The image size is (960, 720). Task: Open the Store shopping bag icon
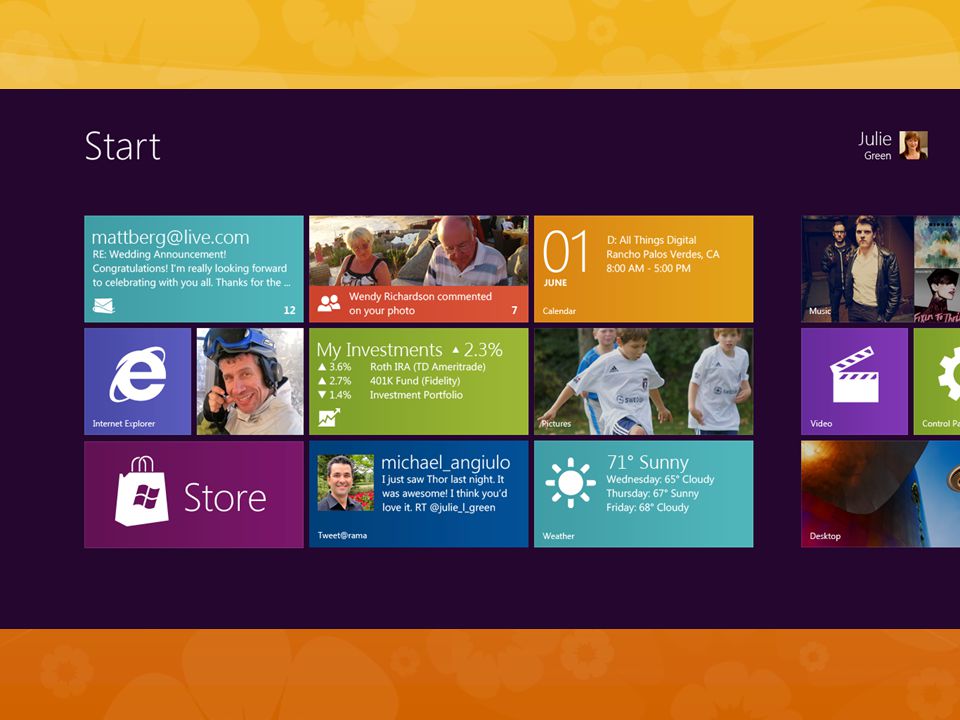[142, 492]
